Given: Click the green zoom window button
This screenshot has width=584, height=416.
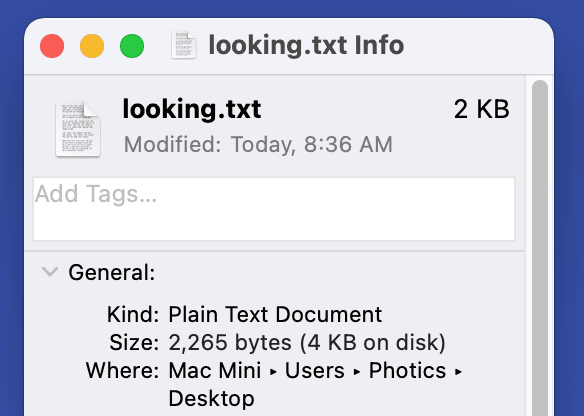Looking at the screenshot, I should click(x=132, y=46).
